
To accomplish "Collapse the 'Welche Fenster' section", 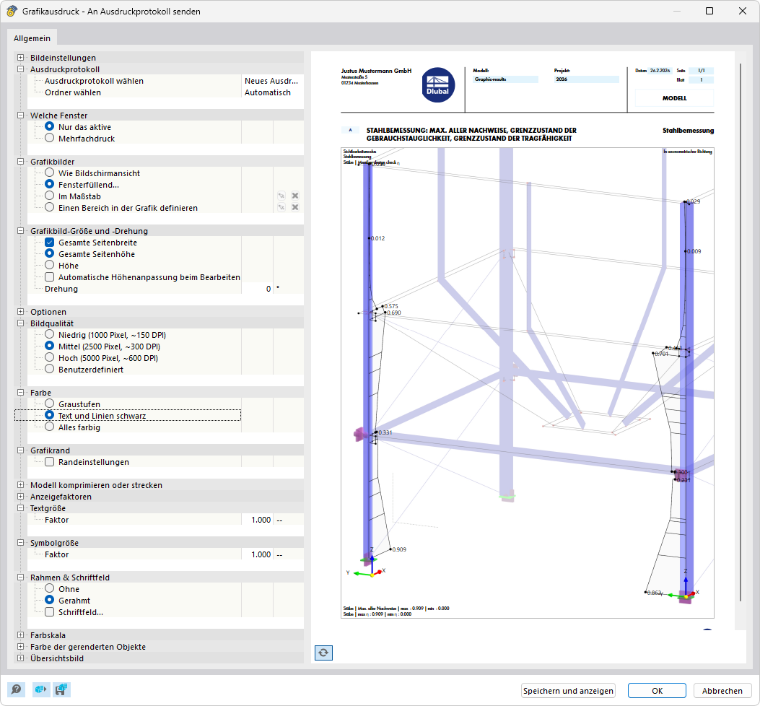I will 20,115.
